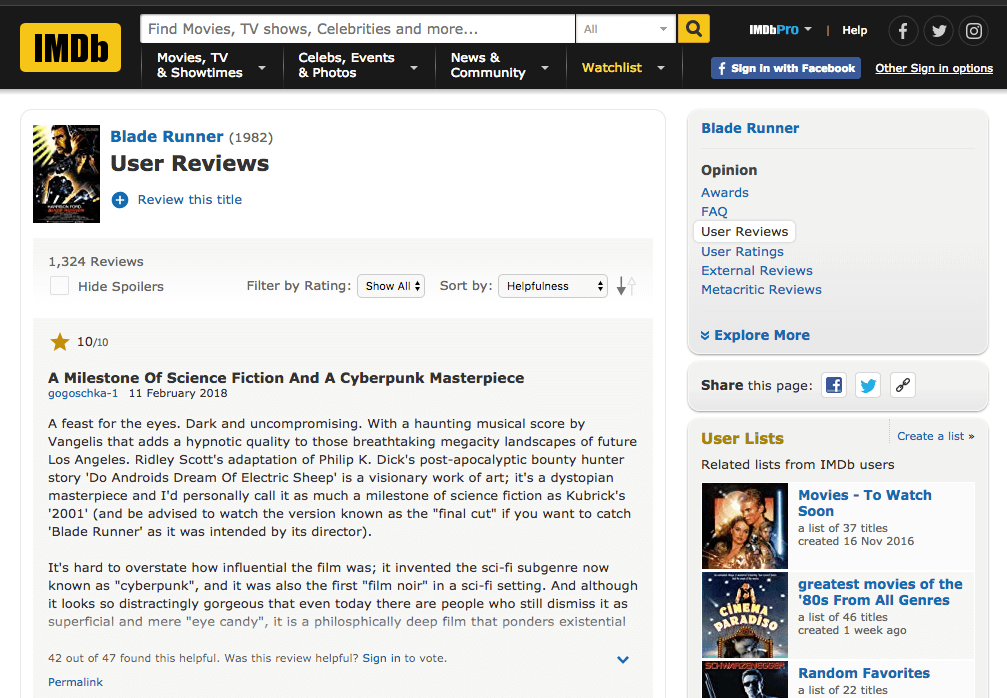This screenshot has height=698, width=1007.
Task: Open the Movies - To Watch Soon list
Action: (x=864, y=503)
